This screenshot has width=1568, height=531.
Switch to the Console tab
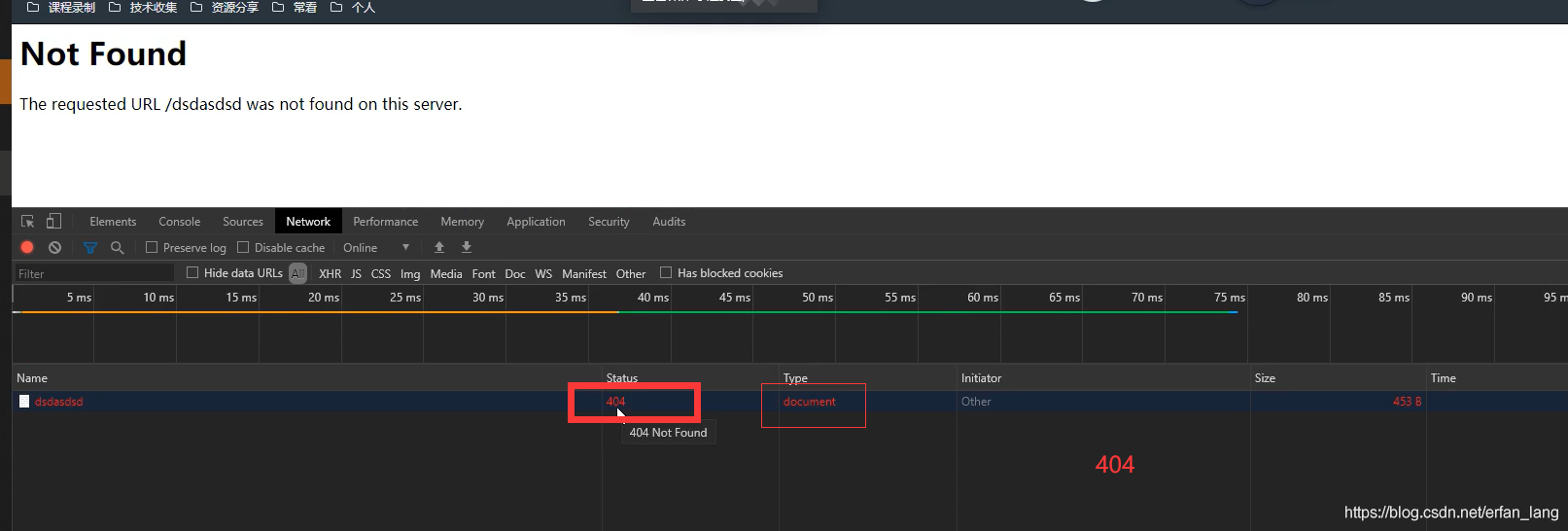pyautogui.click(x=180, y=222)
